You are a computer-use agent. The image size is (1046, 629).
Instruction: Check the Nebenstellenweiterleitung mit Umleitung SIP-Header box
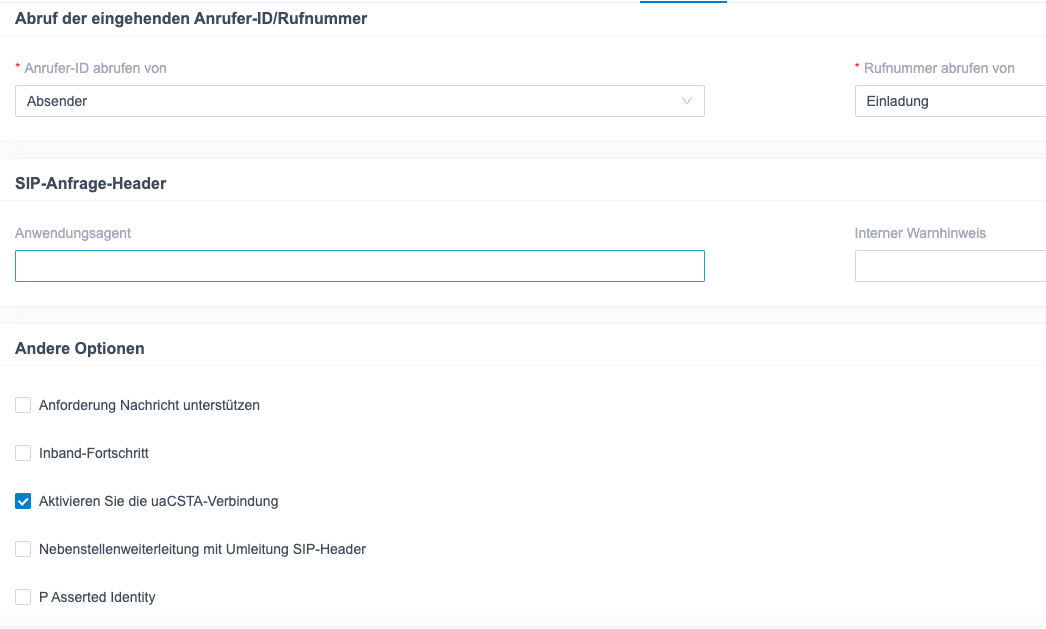[23, 549]
